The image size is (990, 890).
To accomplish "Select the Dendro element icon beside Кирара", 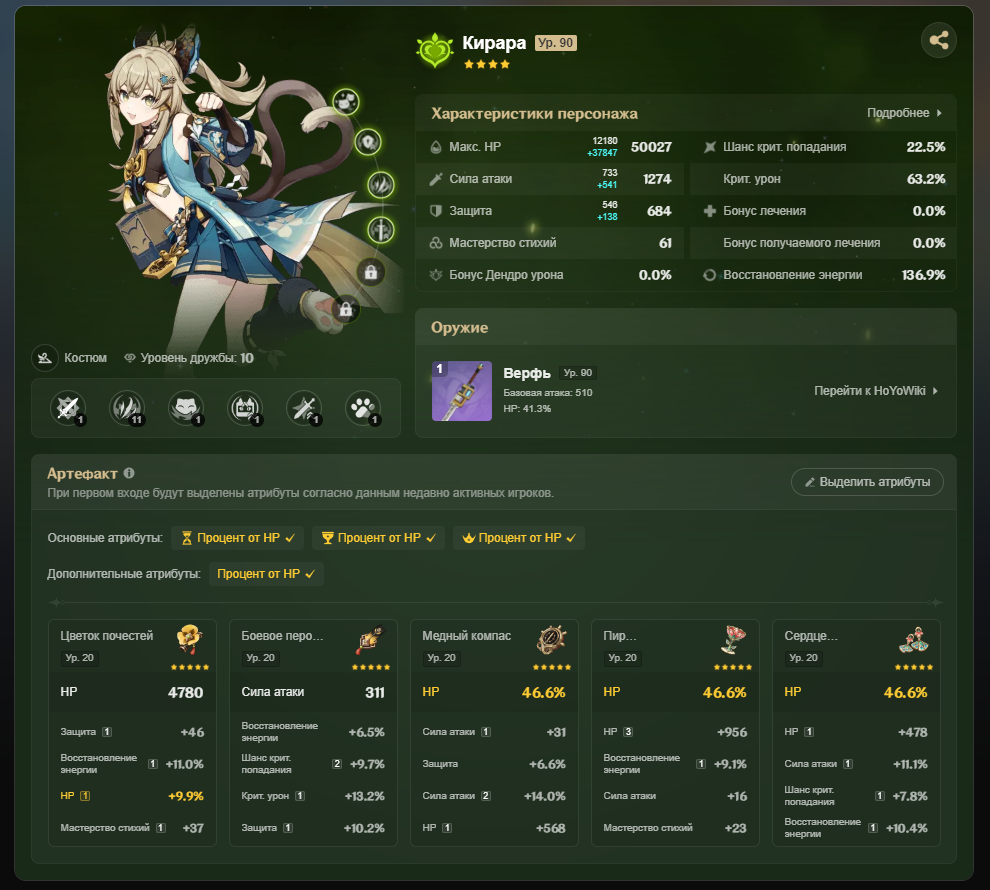I will 435,50.
